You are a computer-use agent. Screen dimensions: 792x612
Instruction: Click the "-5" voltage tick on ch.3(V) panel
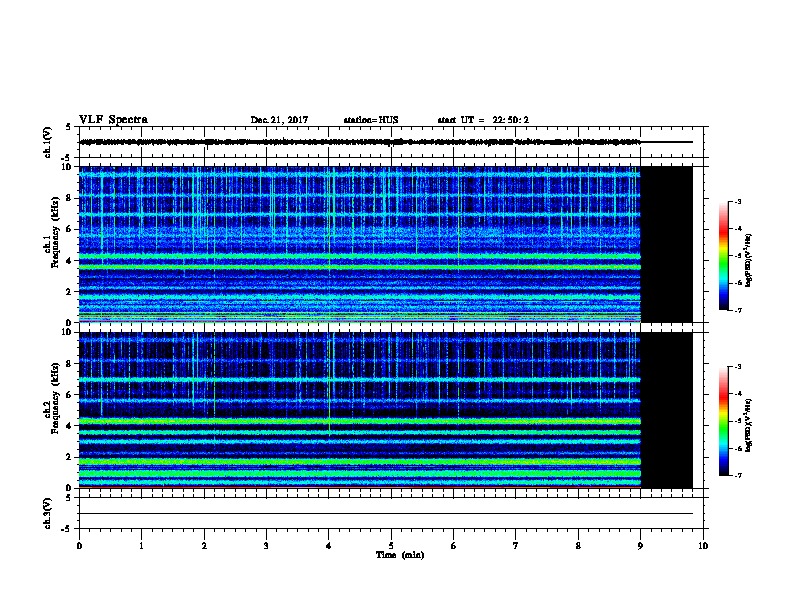tap(67, 529)
